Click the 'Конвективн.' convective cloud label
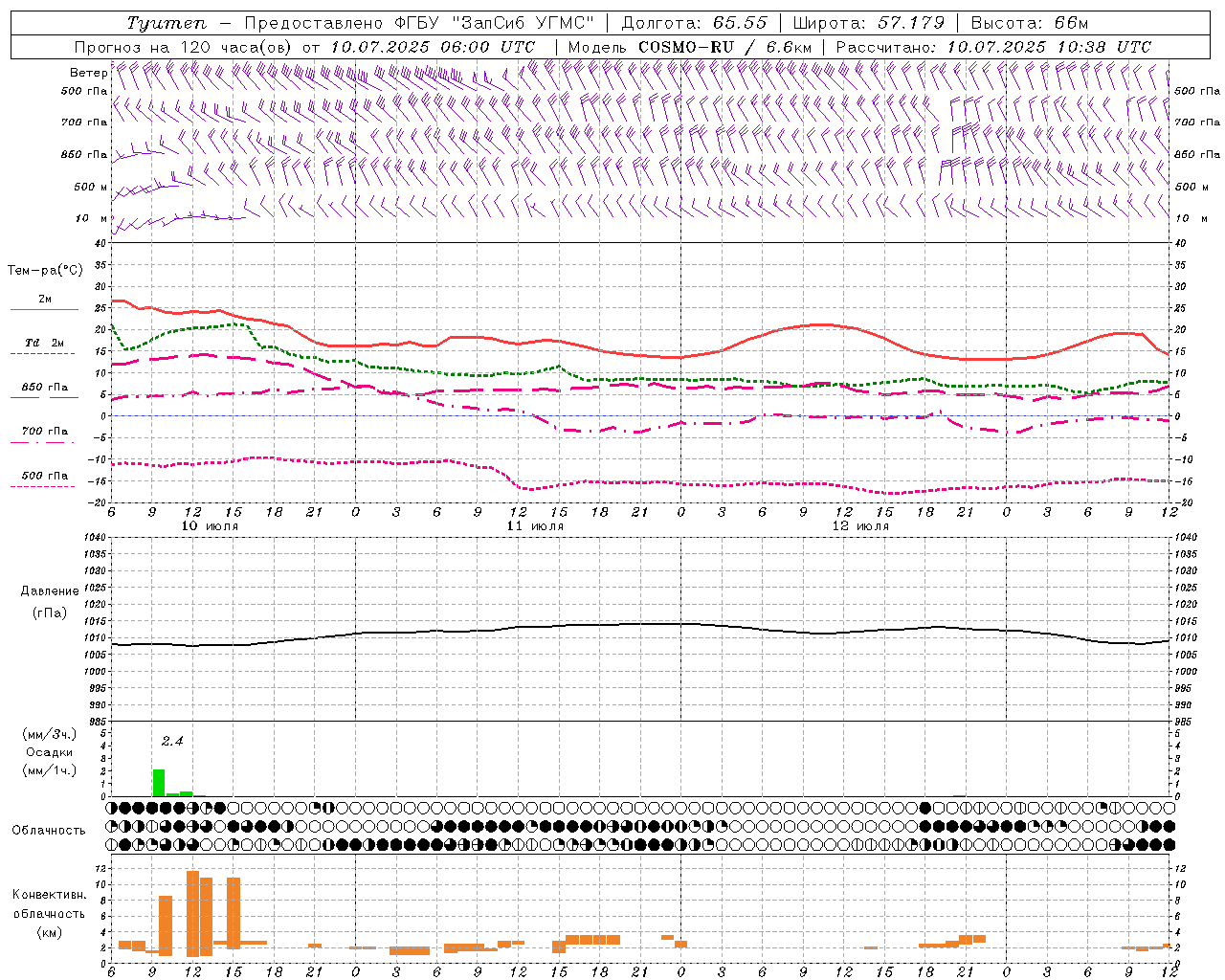The image size is (1225, 980). point(49,895)
